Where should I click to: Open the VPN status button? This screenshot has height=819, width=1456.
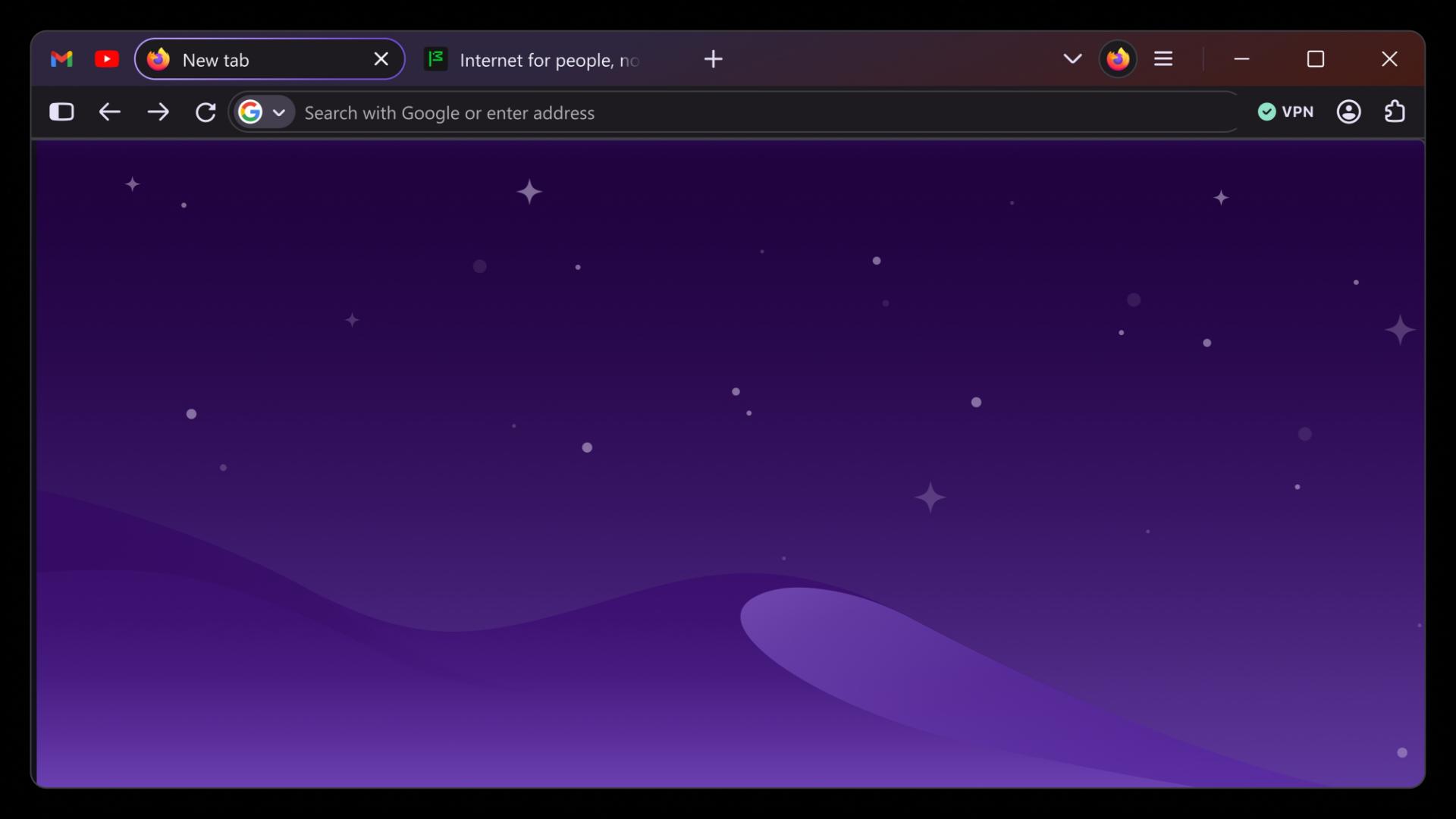(1285, 112)
